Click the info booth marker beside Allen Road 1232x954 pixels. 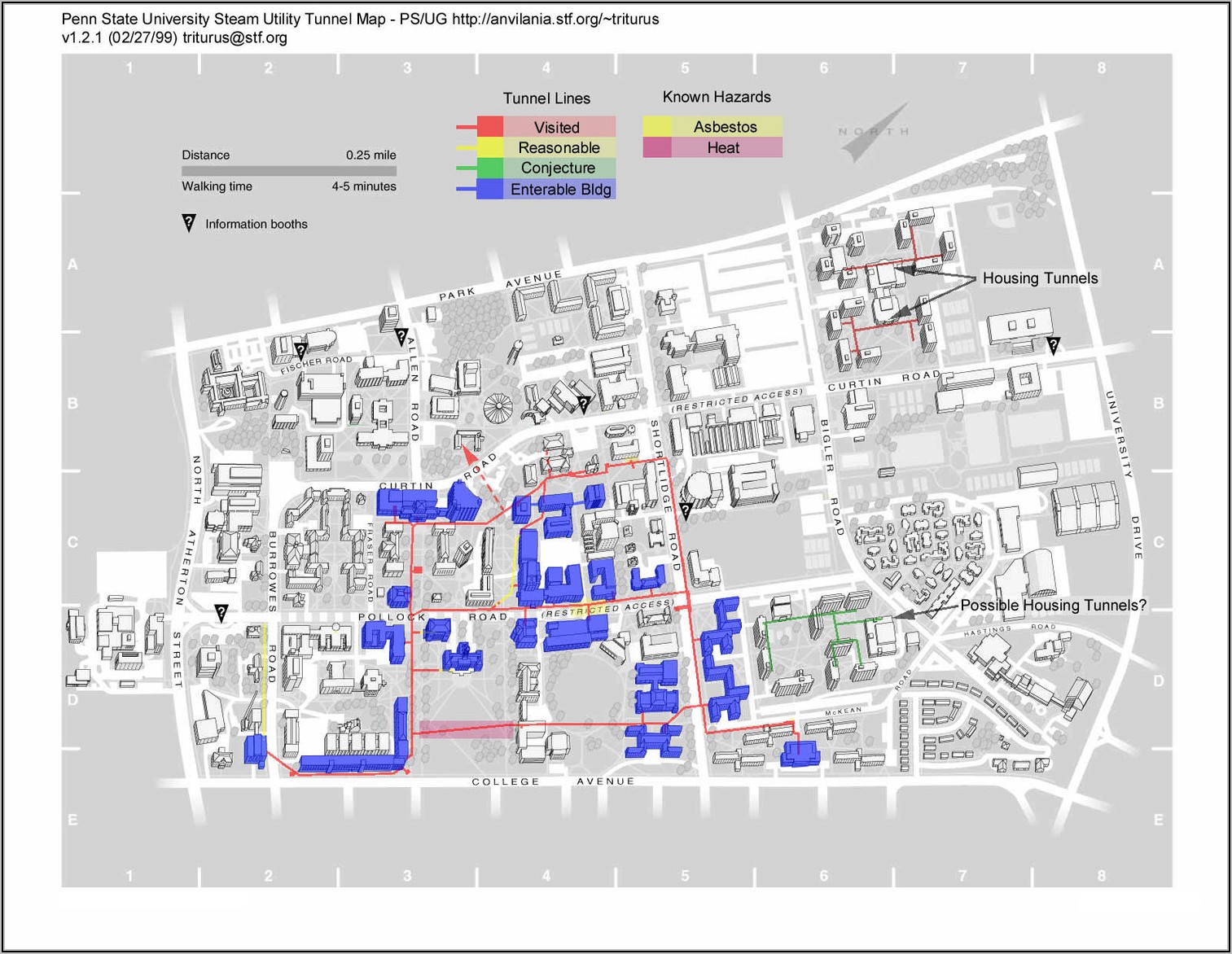[401, 336]
